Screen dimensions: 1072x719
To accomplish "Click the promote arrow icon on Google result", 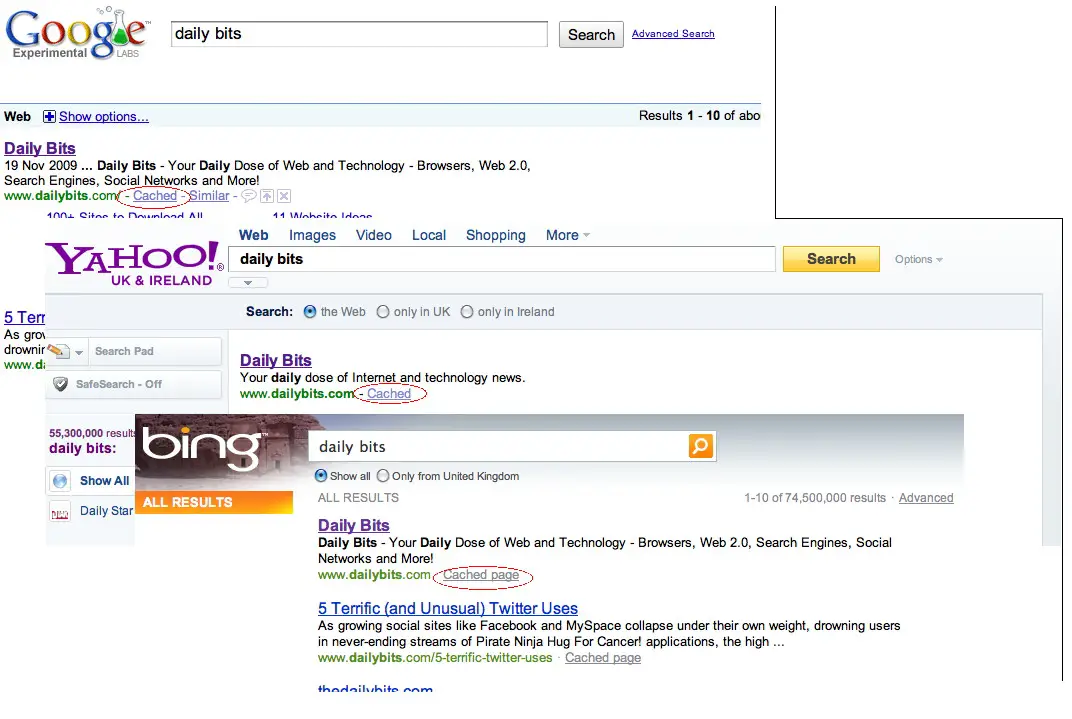I will click(267, 196).
